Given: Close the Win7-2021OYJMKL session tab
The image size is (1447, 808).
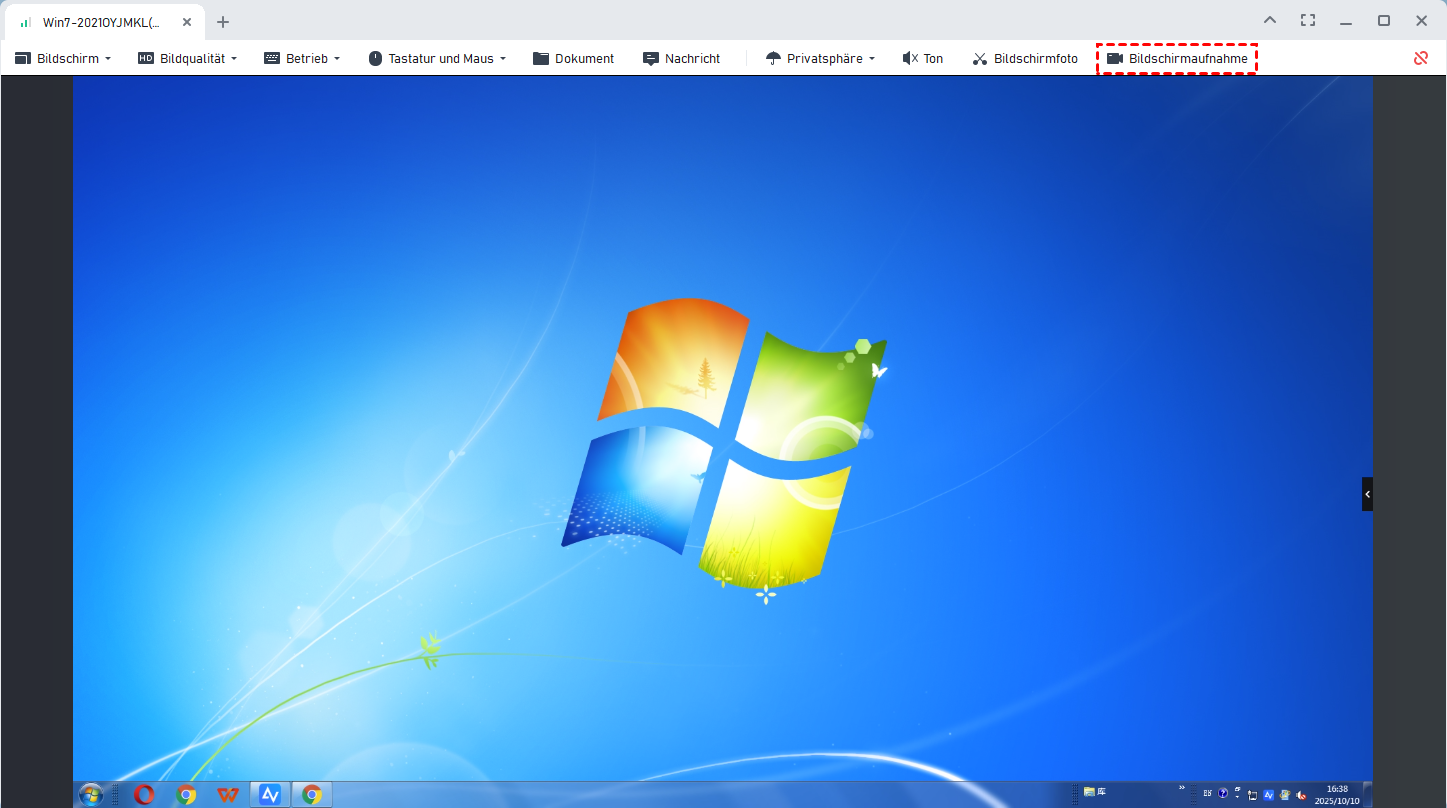Looking at the screenshot, I should point(187,22).
